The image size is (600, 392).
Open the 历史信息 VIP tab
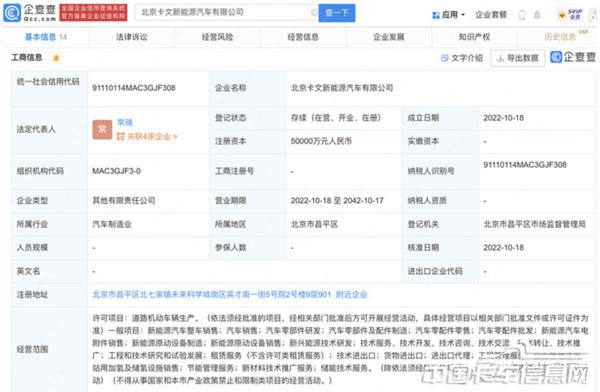(560, 37)
